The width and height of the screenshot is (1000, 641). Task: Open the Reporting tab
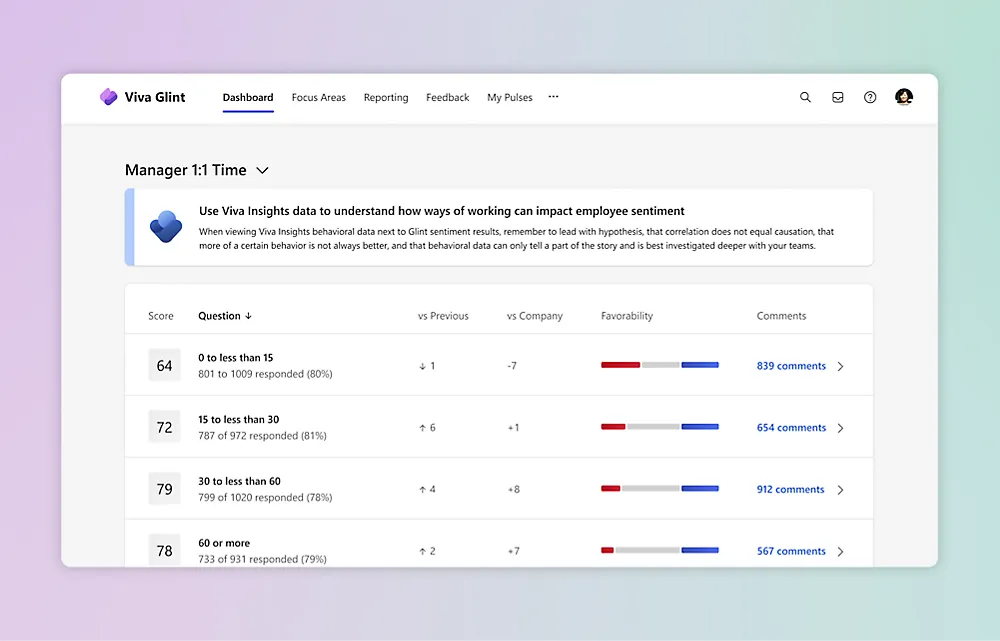(386, 98)
